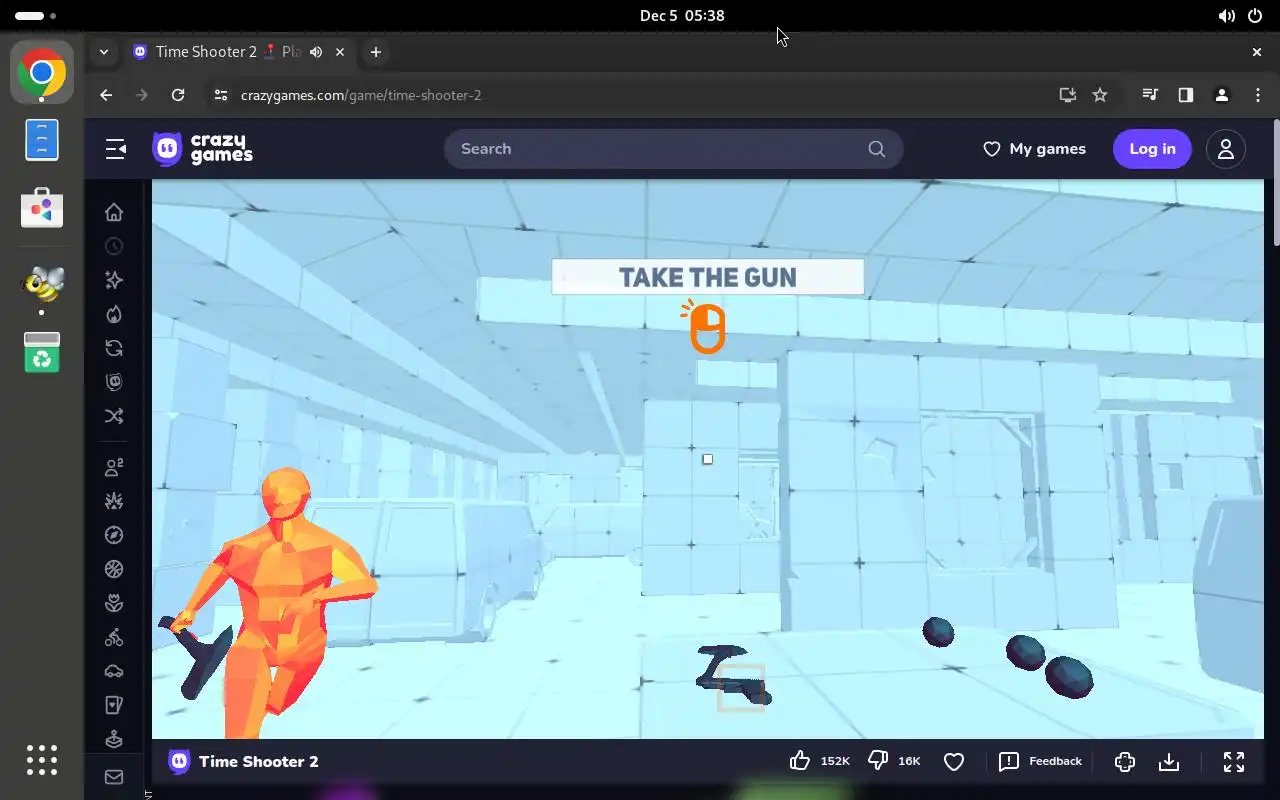Open Recently played clock icon in sidebar
Viewport: 1280px width, 800px height.
[114, 246]
